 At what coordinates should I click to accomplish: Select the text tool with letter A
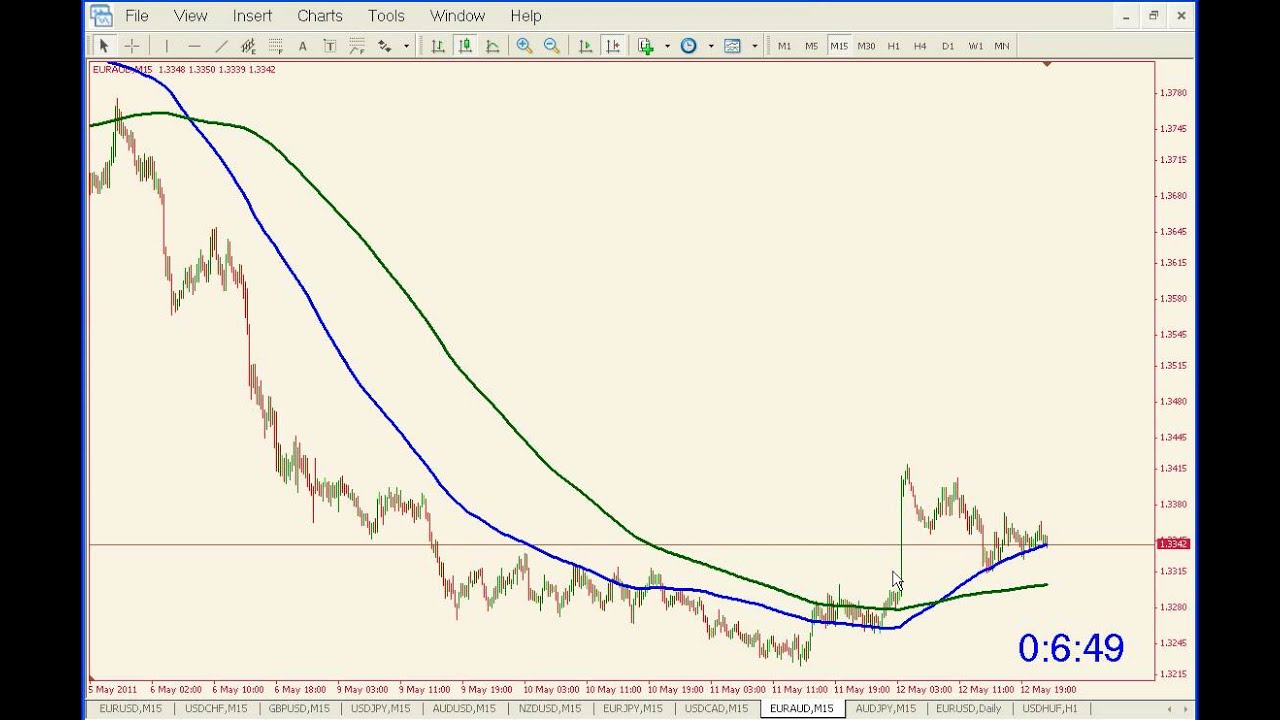click(x=302, y=46)
